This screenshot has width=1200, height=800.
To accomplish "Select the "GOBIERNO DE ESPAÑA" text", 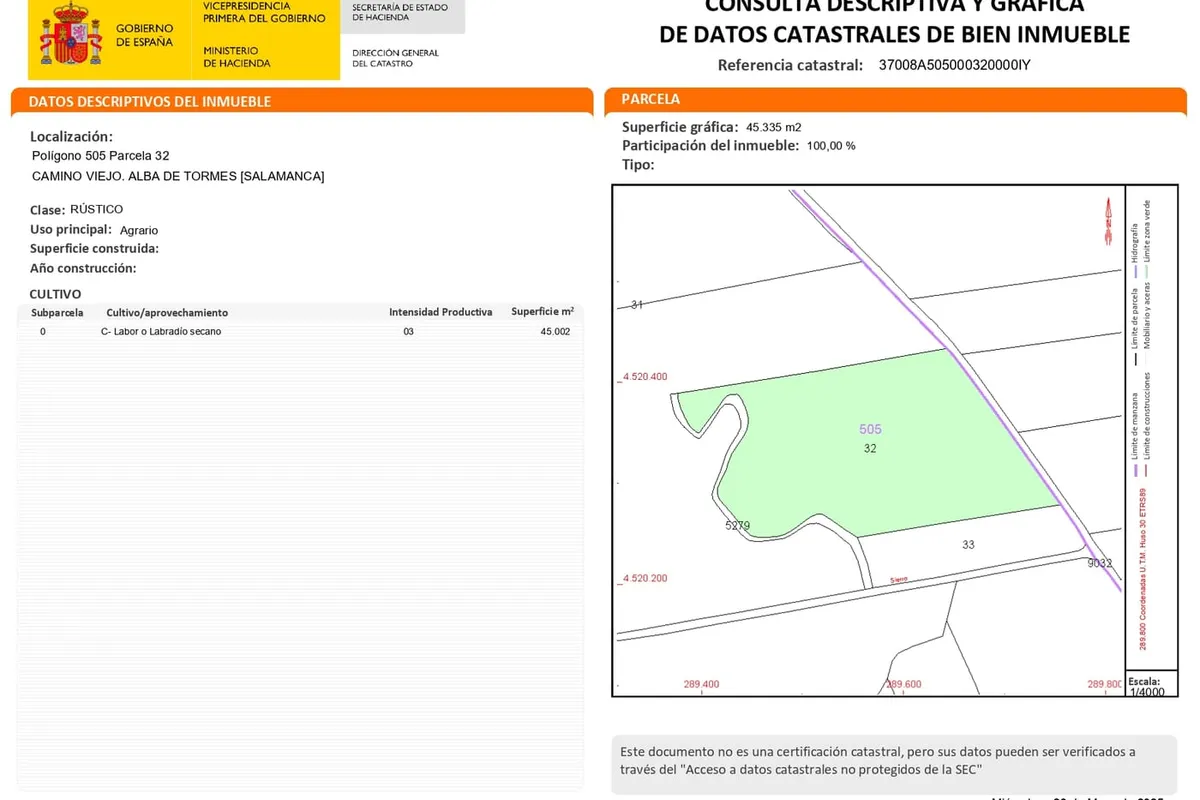I will (144, 35).
